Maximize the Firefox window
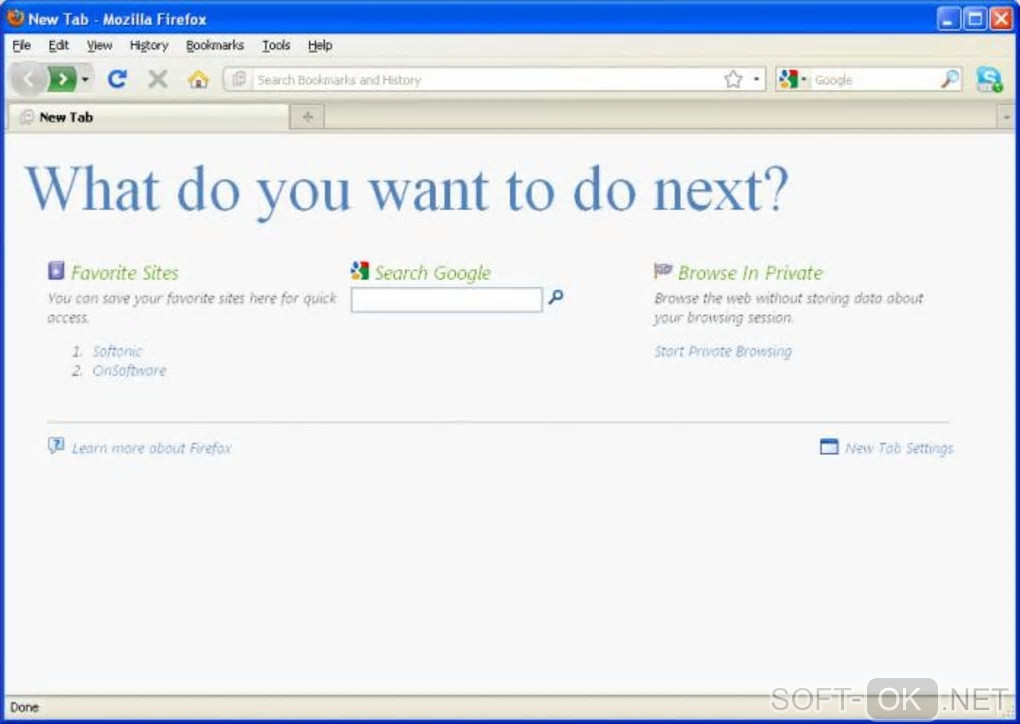 point(975,19)
